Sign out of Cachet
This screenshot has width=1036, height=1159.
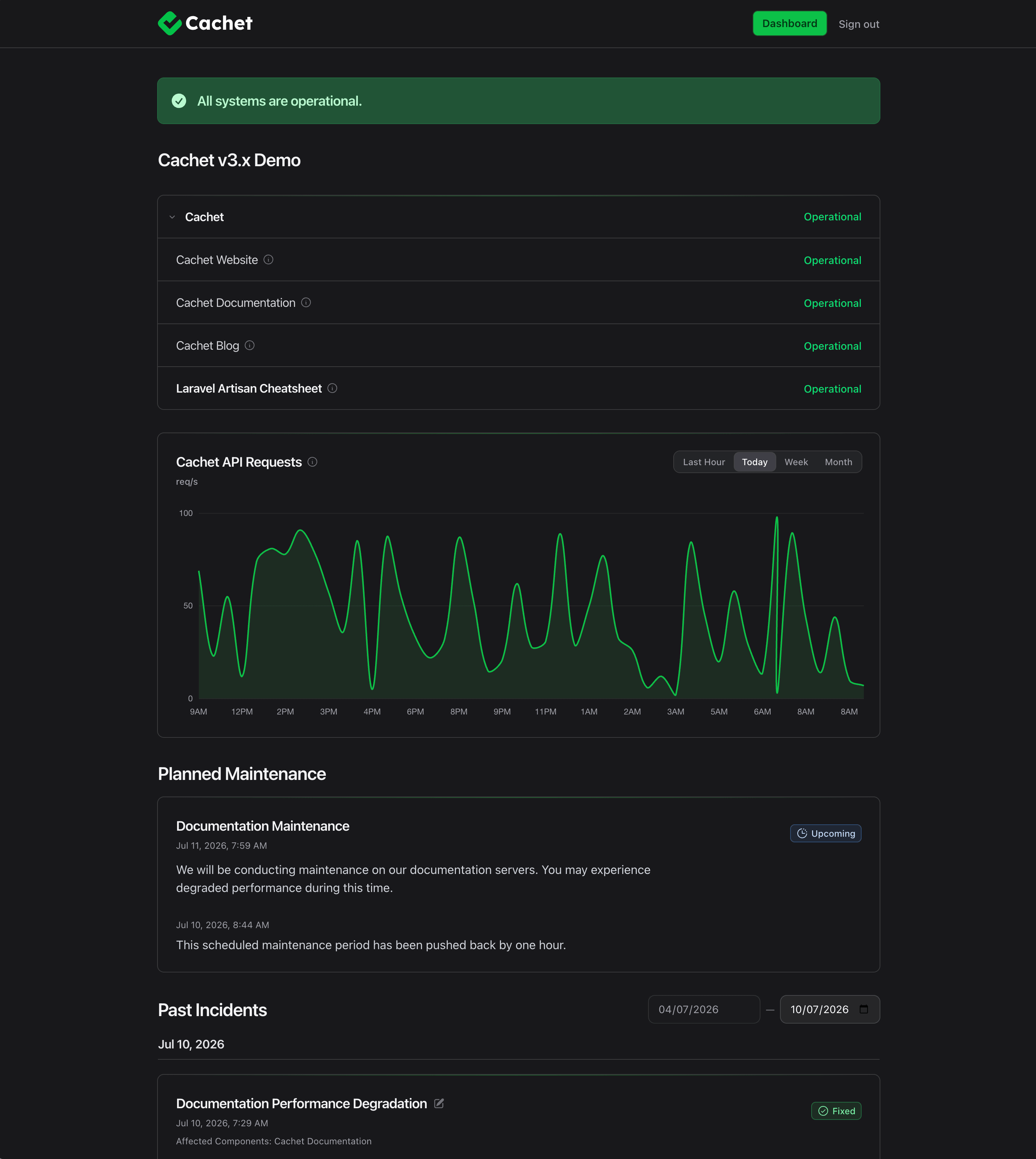click(859, 24)
